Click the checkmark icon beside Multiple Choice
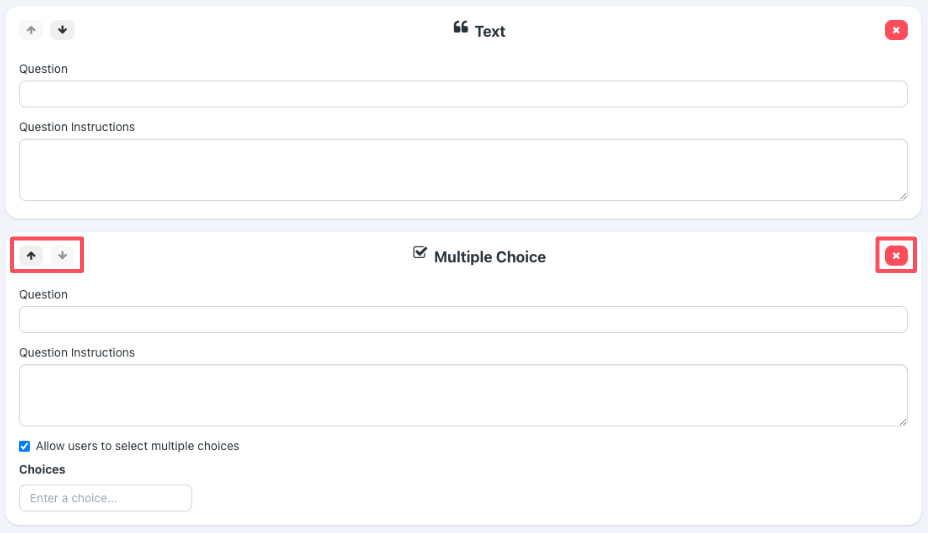Viewport: 929px width, 533px height. [419, 252]
